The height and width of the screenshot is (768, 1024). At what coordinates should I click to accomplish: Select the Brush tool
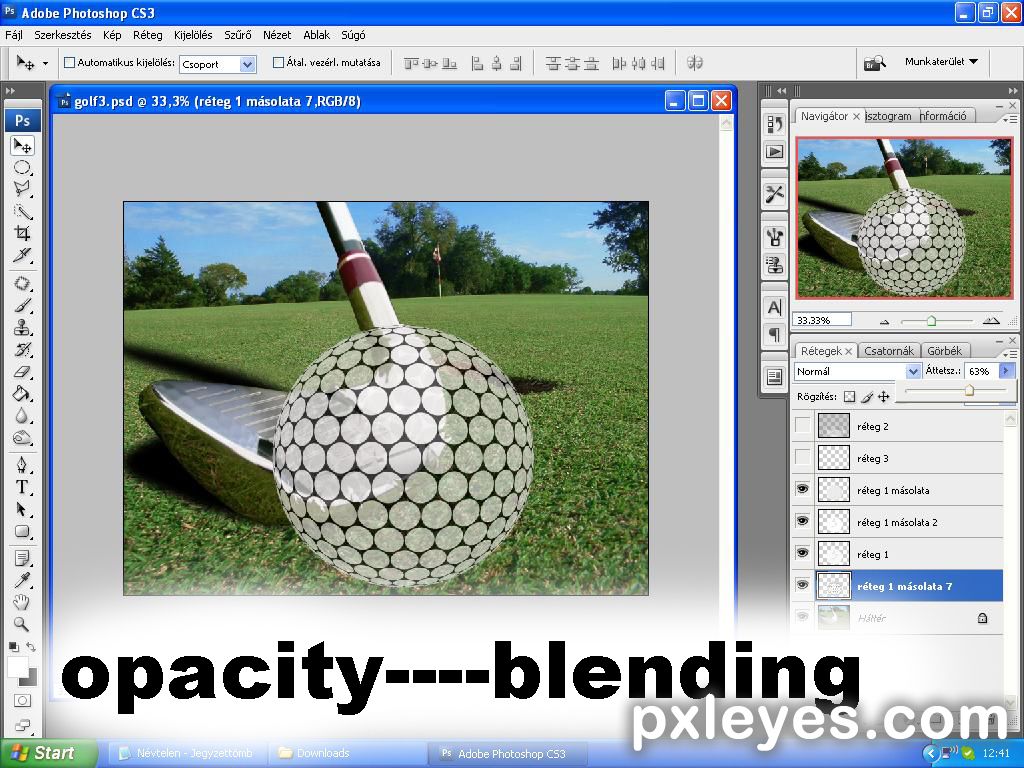point(23,306)
